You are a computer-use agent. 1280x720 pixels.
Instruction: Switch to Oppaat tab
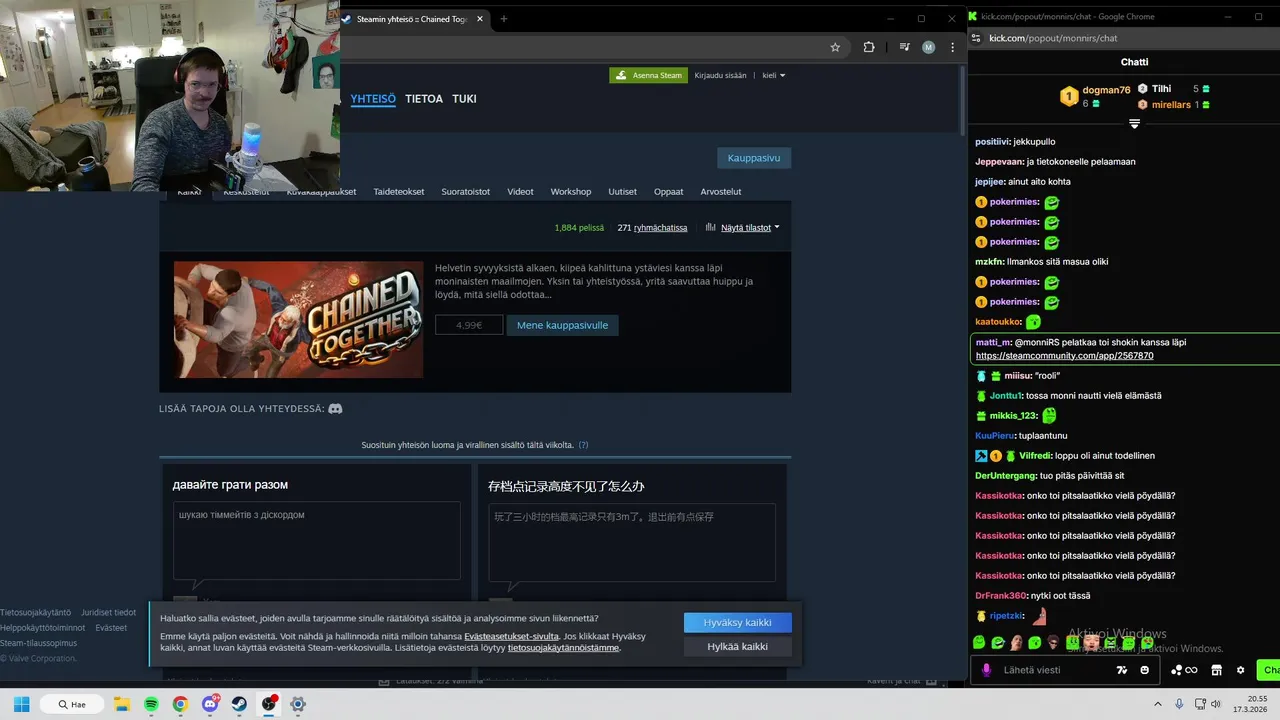pyautogui.click(x=669, y=192)
